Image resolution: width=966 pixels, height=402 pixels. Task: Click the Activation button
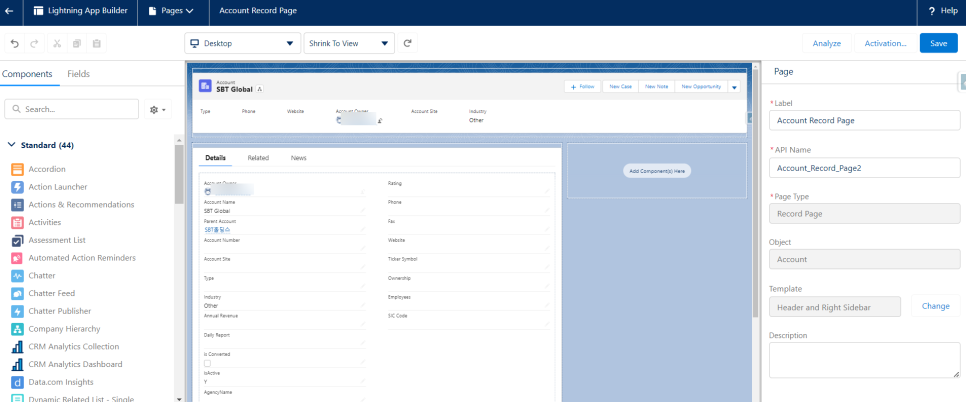pyautogui.click(x=885, y=44)
